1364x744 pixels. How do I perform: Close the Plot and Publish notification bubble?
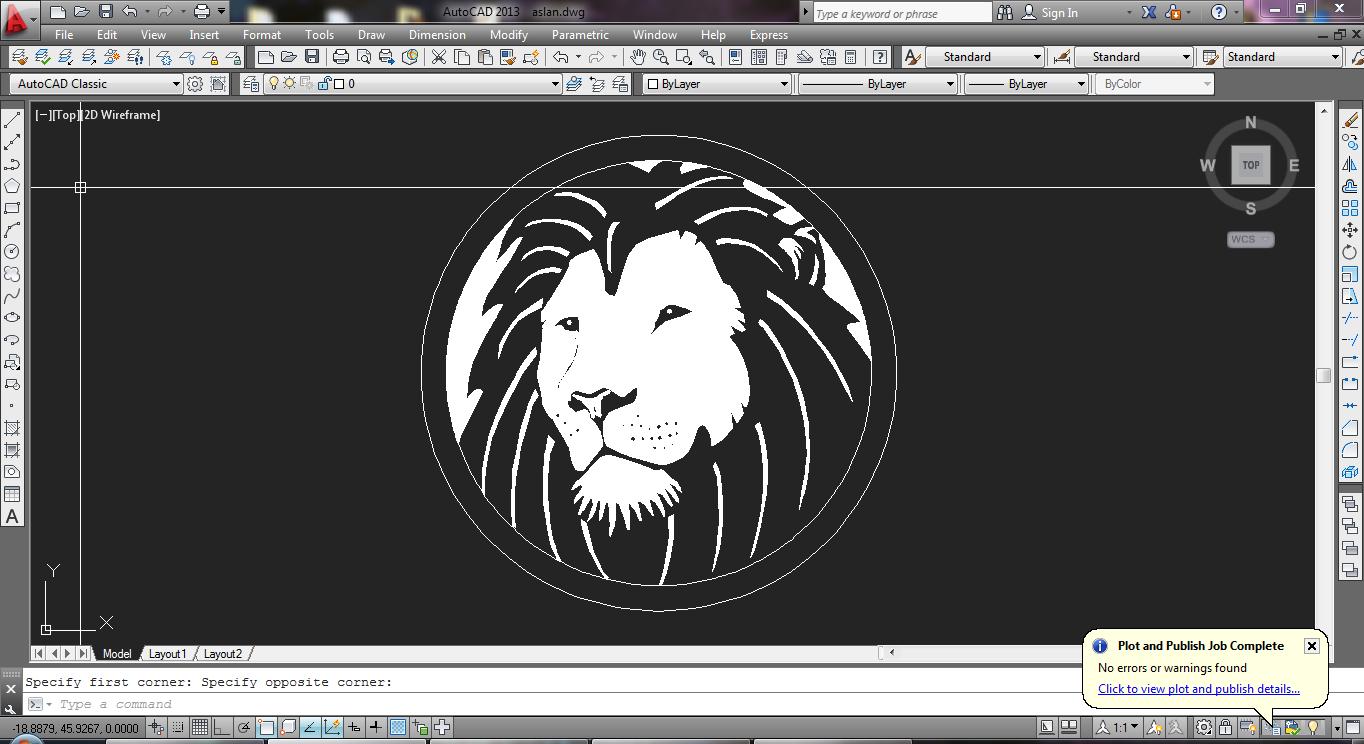[1312, 646]
